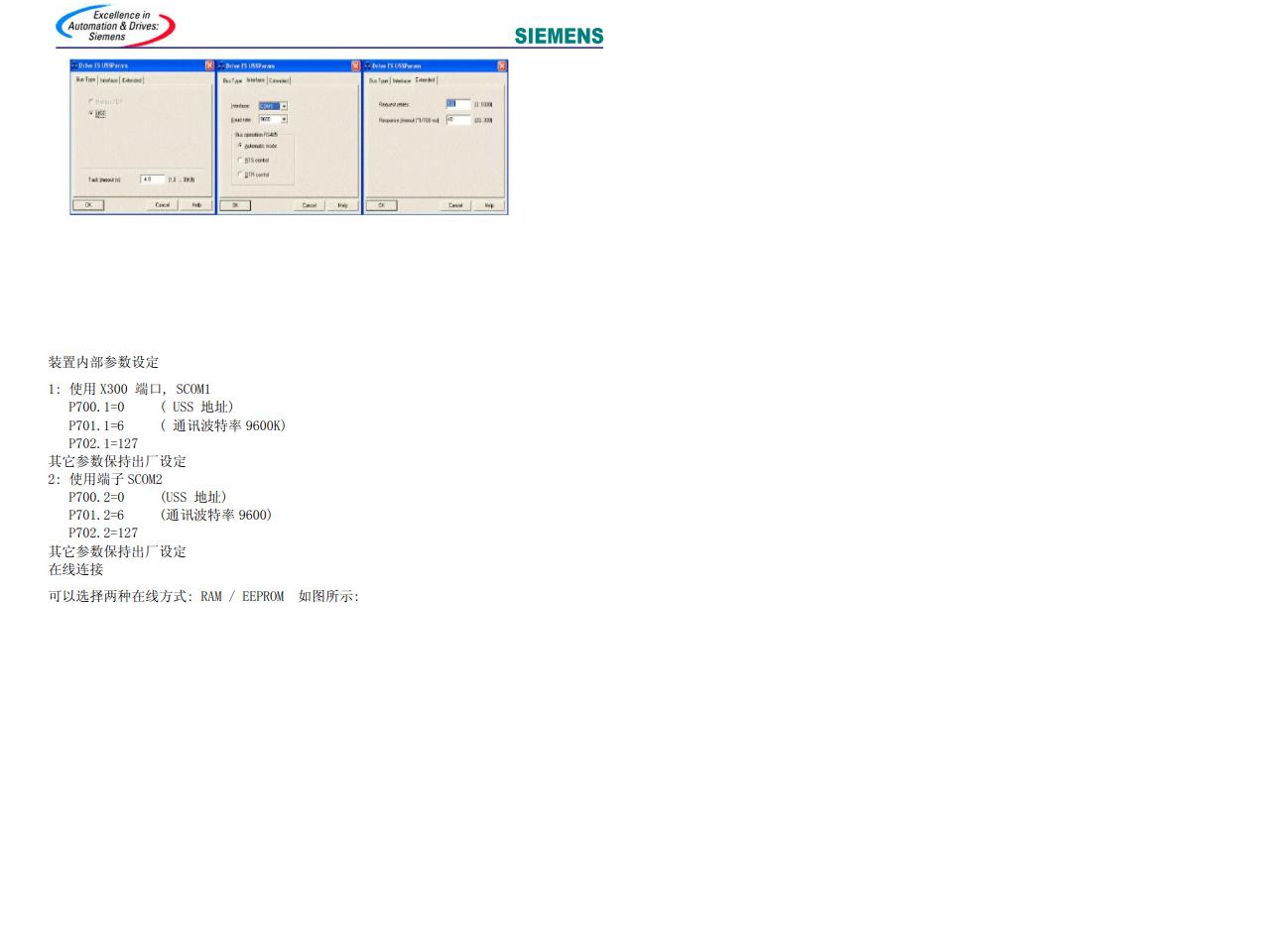1270x952 pixels.
Task: Open Extended tab in the Task timeout dialog
Action: point(132,80)
